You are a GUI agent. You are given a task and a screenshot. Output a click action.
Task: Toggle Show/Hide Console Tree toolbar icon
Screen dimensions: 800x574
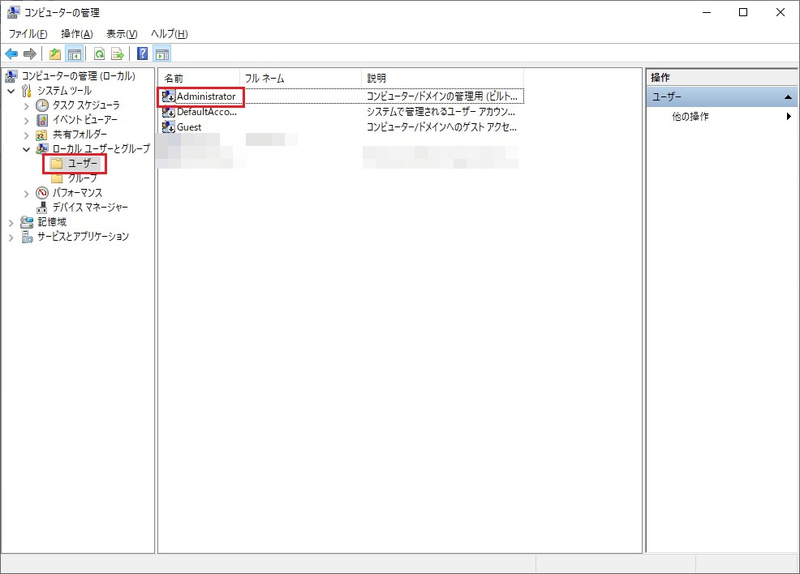(x=74, y=54)
